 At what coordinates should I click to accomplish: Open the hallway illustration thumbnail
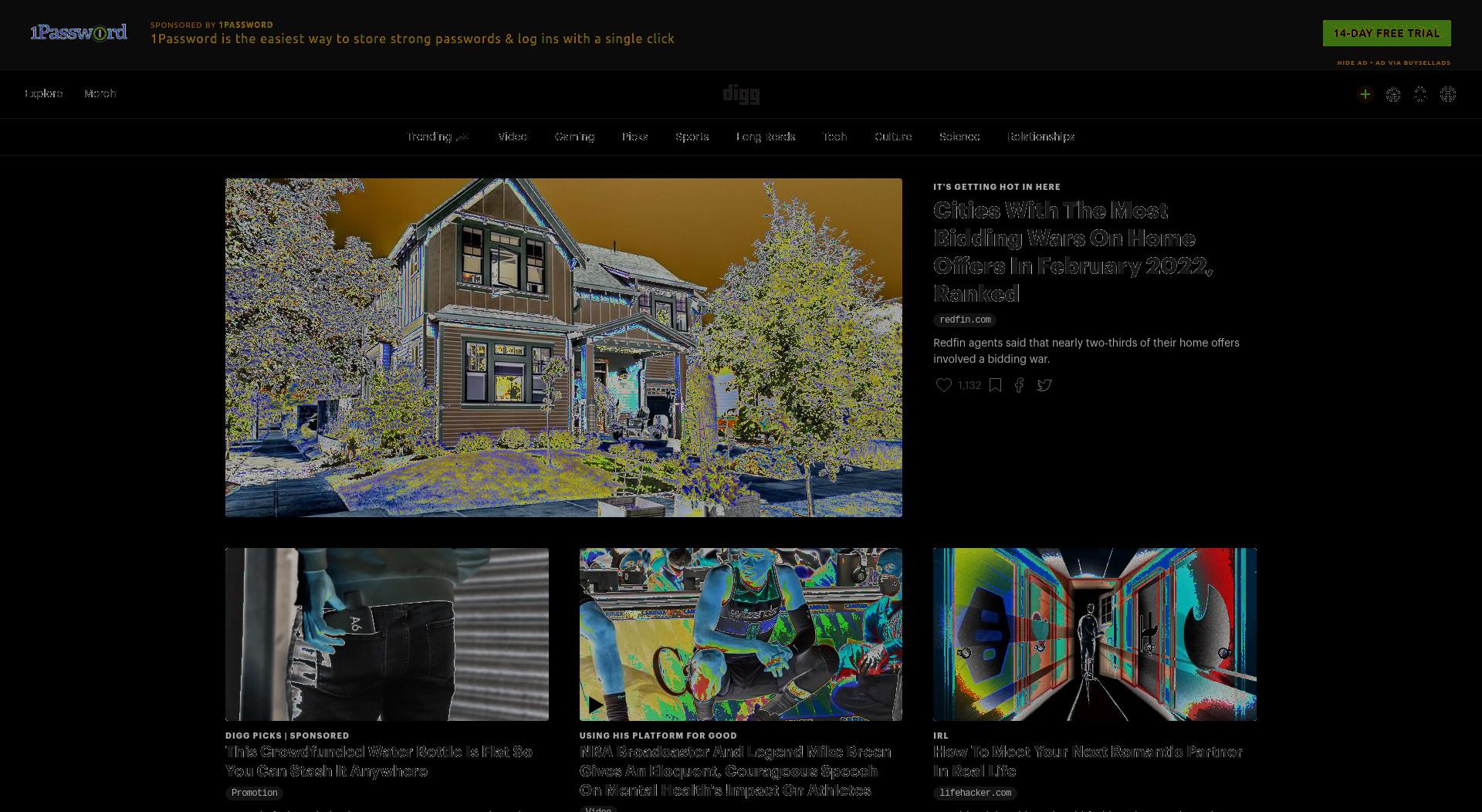[1095, 634]
